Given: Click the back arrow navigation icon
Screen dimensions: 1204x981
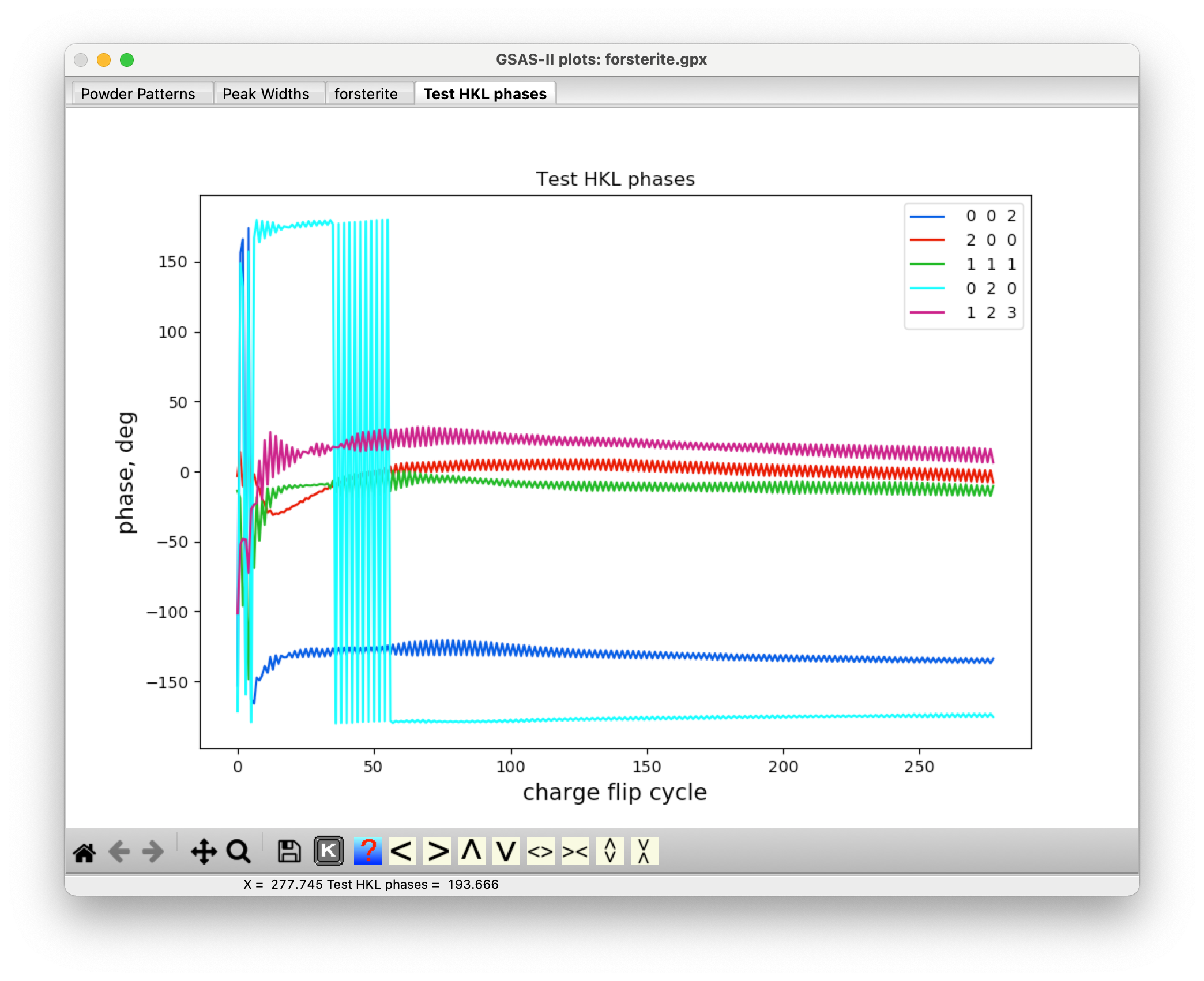Looking at the screenshot, I should click(x=119, y=851).
